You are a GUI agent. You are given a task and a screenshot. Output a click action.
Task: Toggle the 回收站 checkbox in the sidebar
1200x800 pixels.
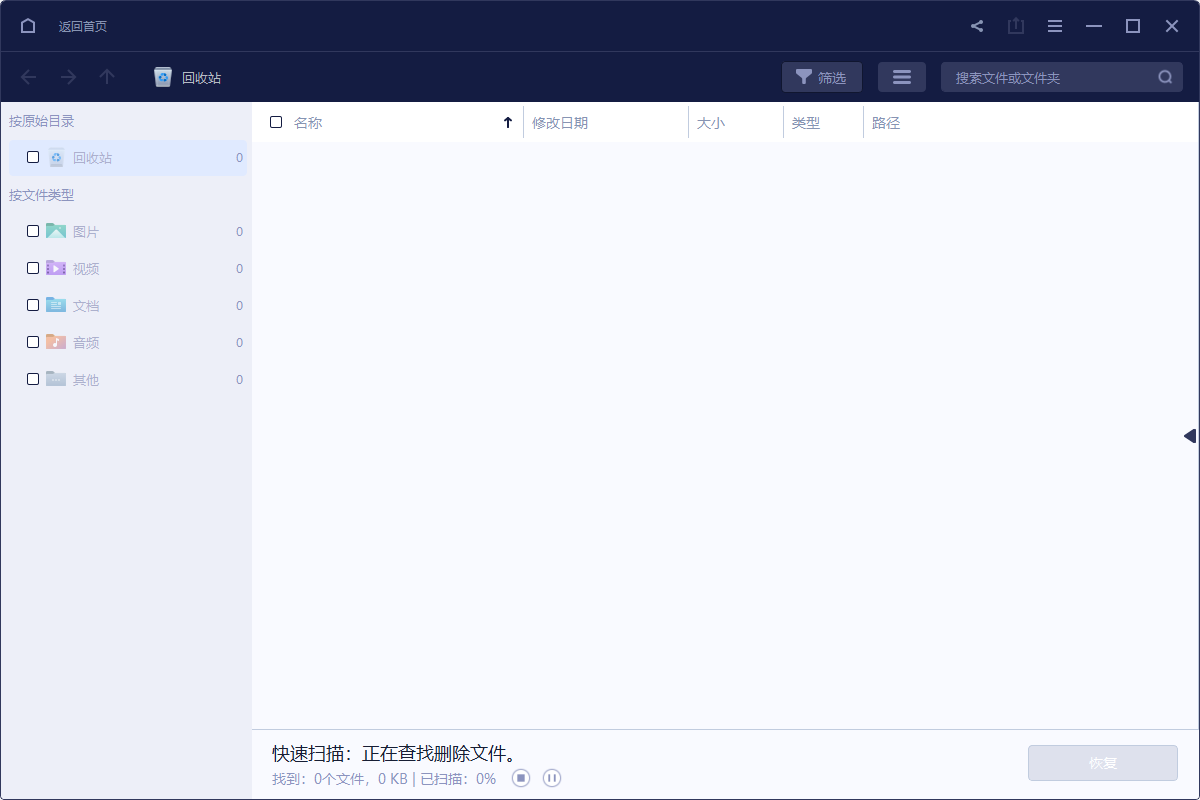(x=32, y=157)
